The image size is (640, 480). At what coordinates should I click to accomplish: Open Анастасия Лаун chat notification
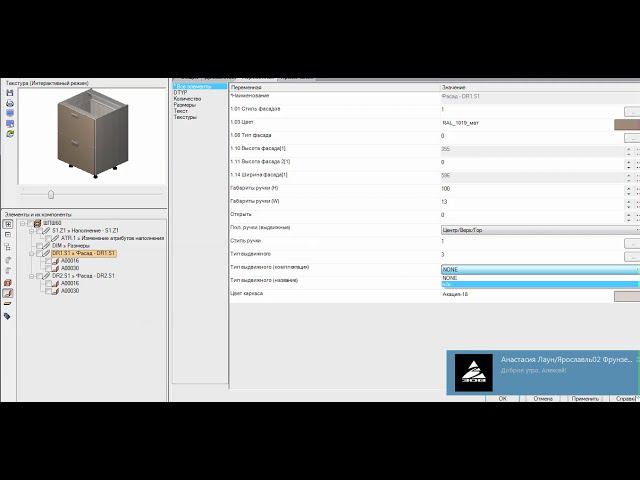pos(543,372)
